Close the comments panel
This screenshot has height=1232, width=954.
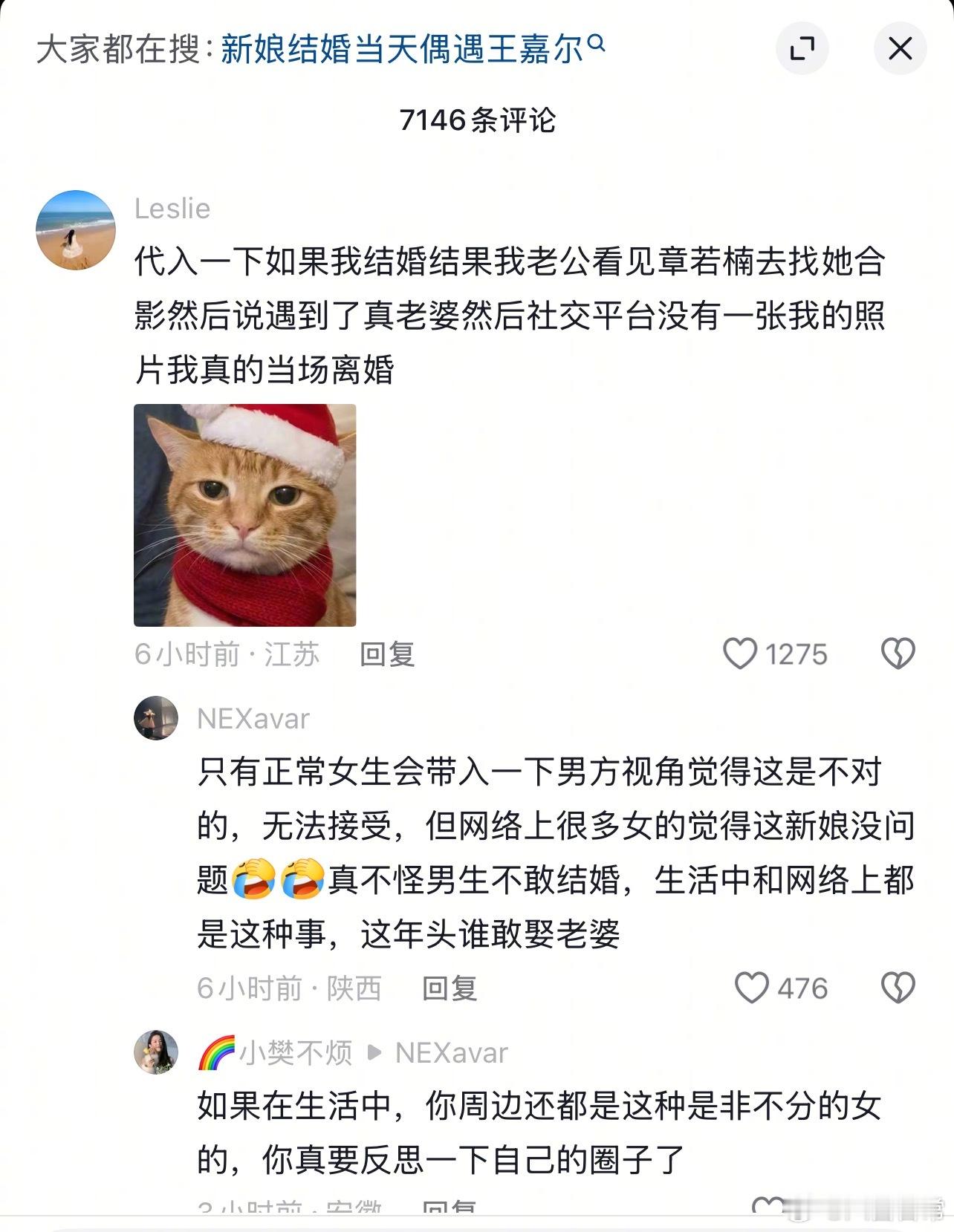900,49
